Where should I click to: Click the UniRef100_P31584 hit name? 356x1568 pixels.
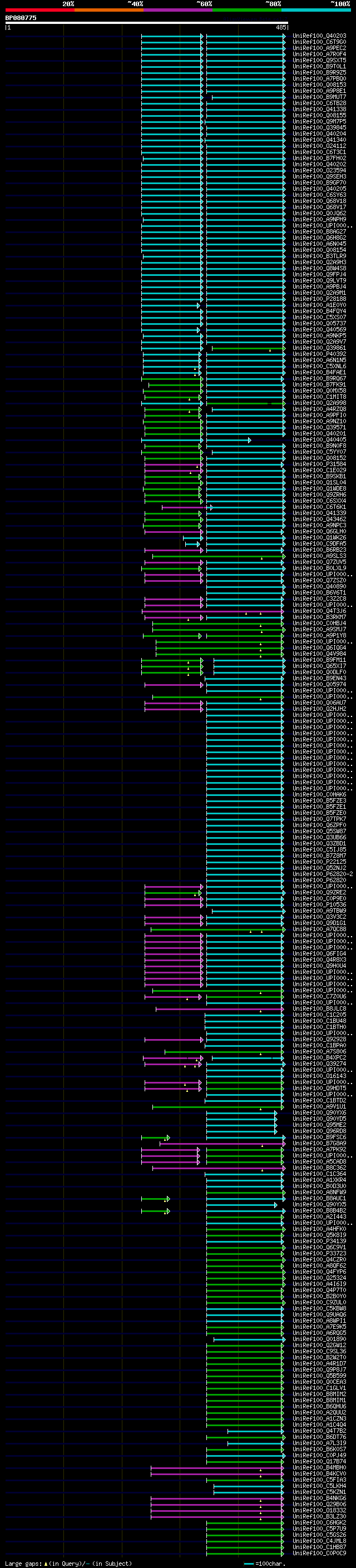click(319, 464)
